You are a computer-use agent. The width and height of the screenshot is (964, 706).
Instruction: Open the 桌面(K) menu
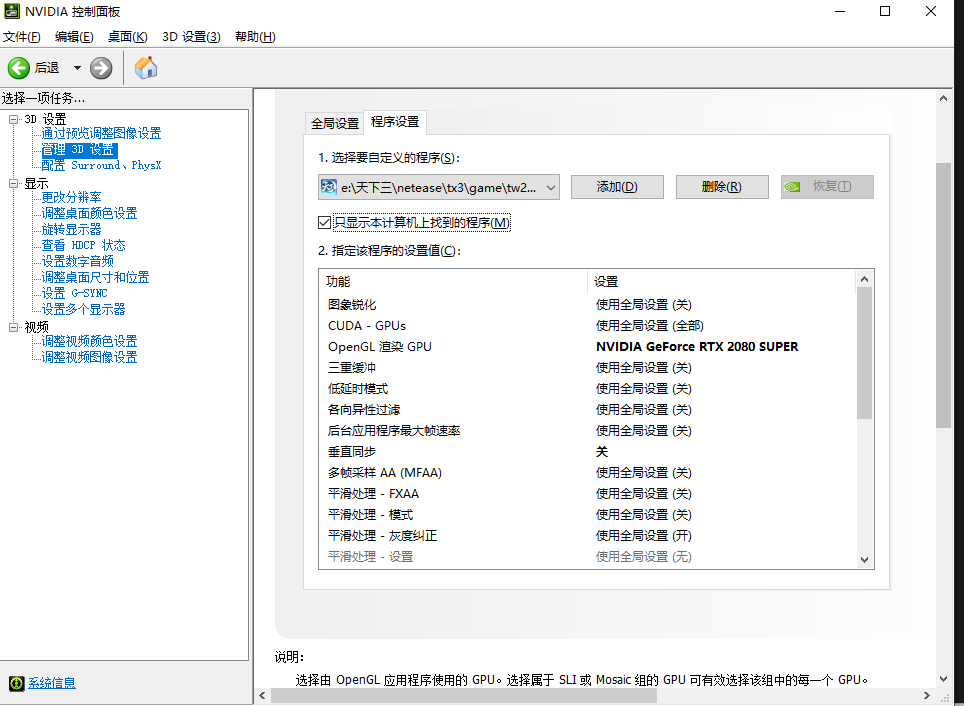click(x=127, y=37)
